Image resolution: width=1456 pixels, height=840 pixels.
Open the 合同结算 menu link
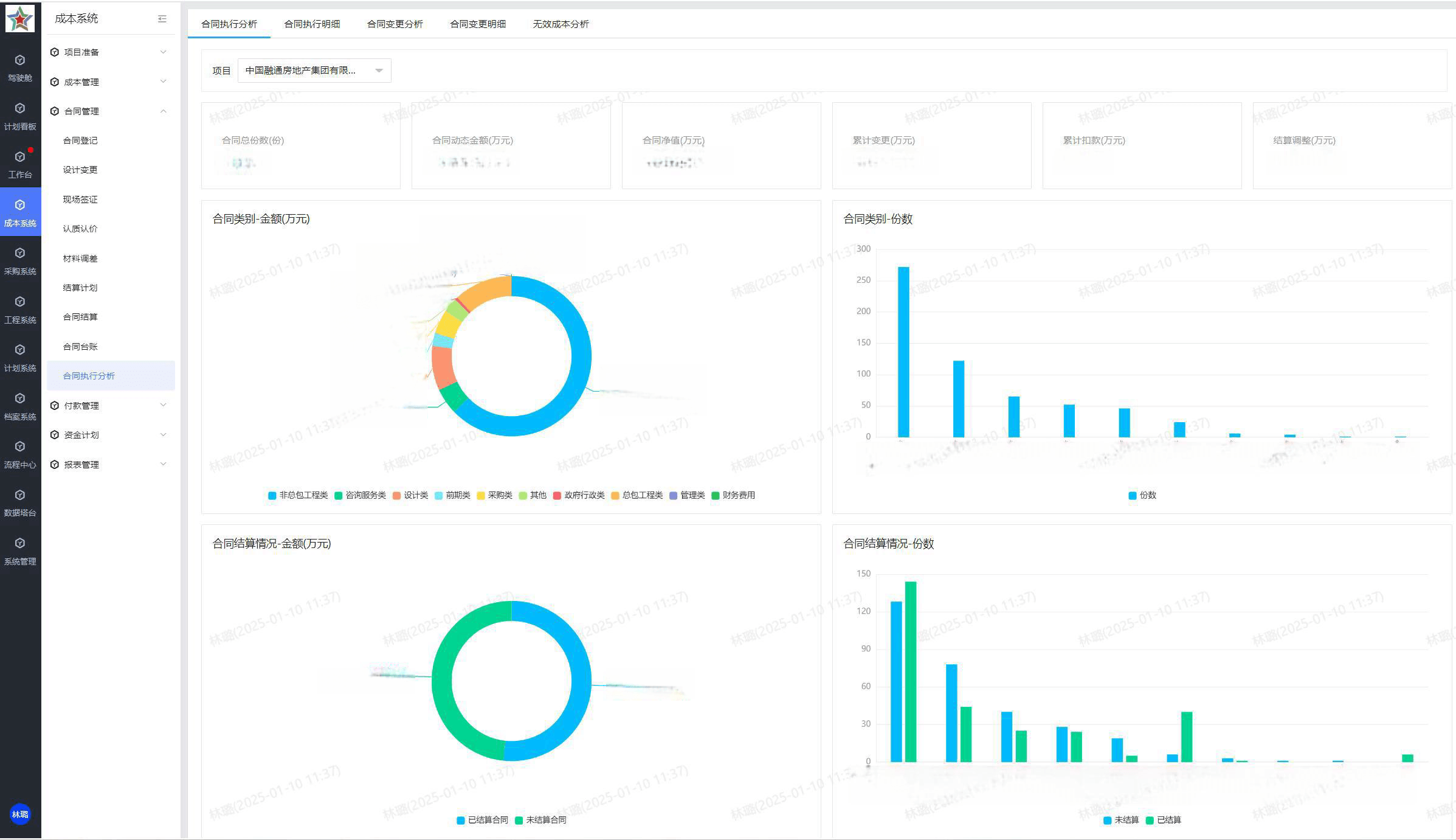(80, 317)
